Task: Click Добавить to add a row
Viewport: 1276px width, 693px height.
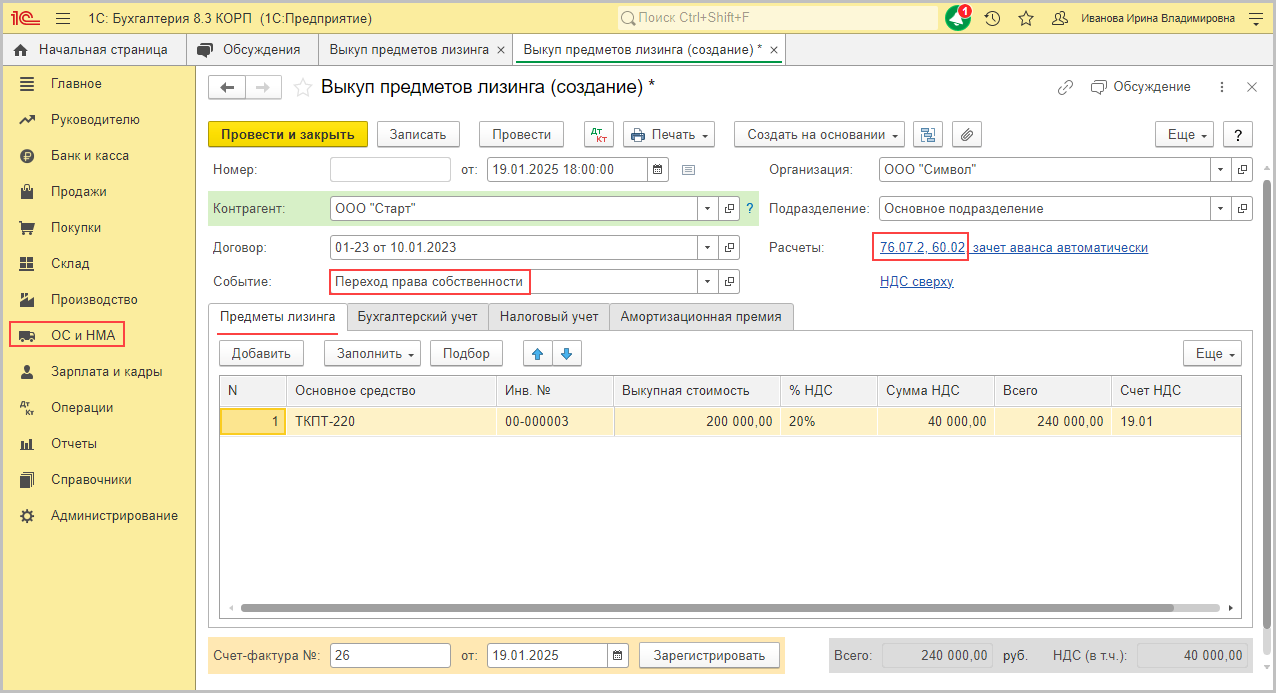Action: [261, 353]
